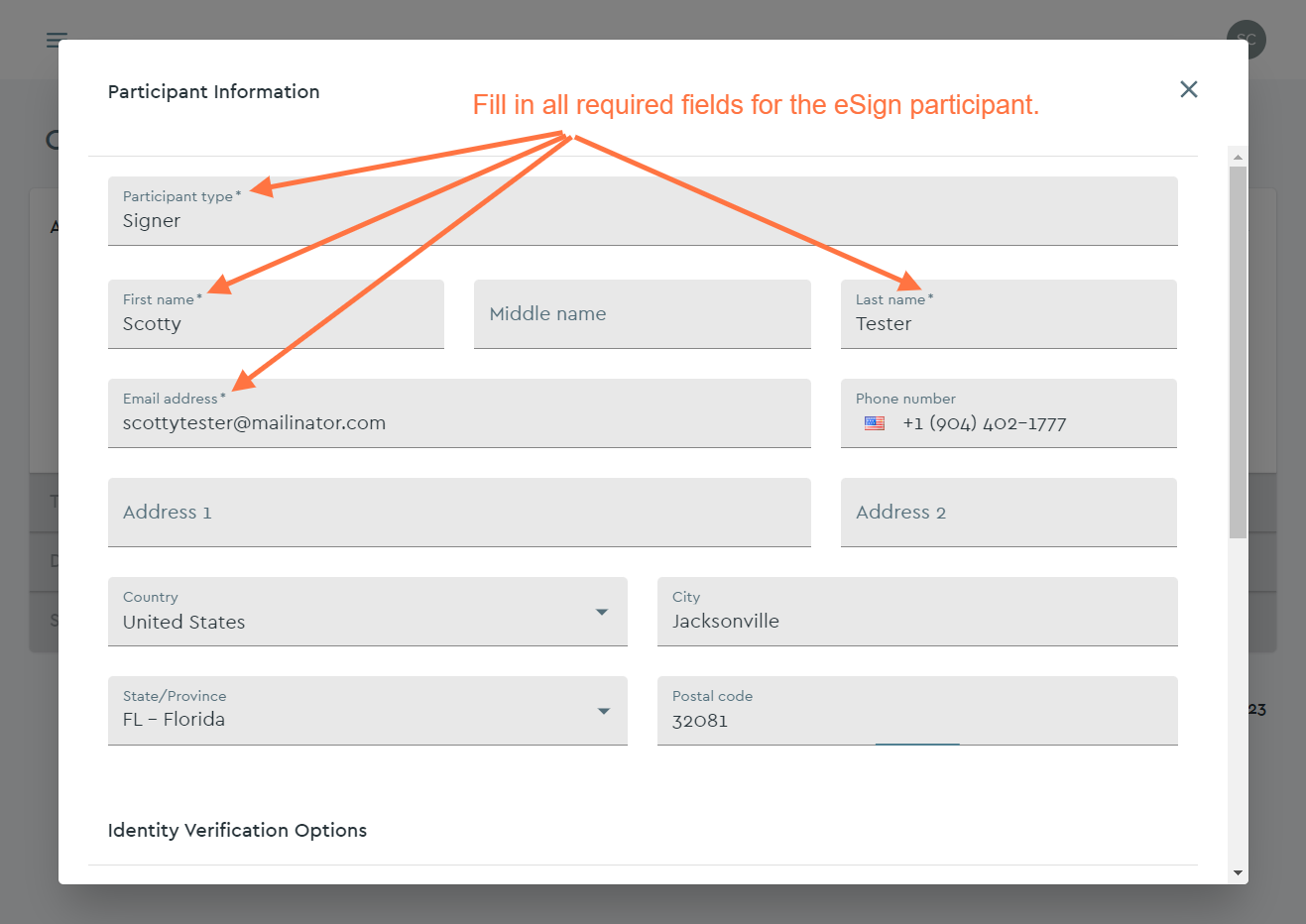Edit the Last name field
This screenshot has width=1306, height=924.
click(x=1009, y=314)
